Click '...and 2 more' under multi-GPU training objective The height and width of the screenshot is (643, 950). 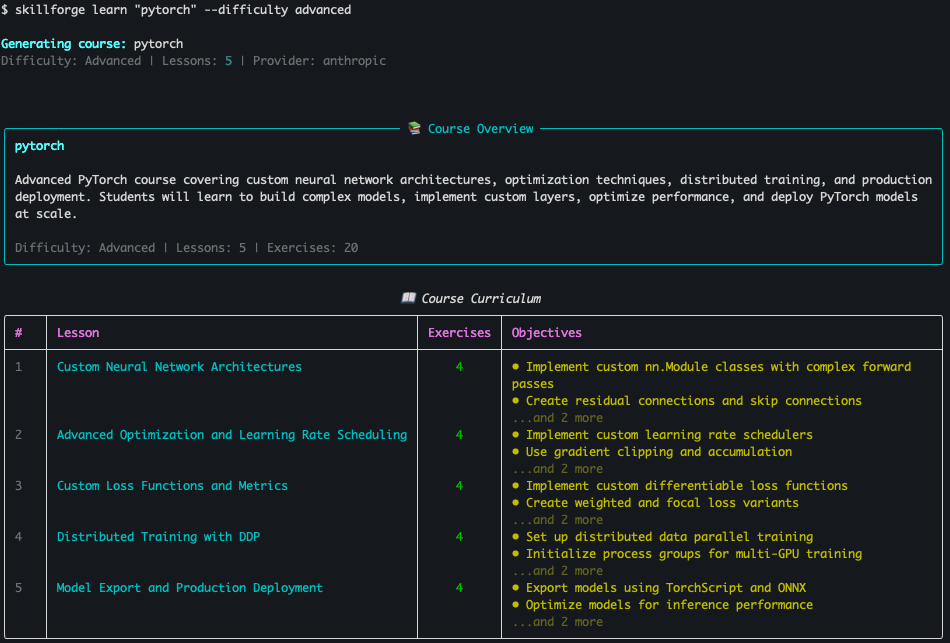pyautogui.click(x=557, y=570)
